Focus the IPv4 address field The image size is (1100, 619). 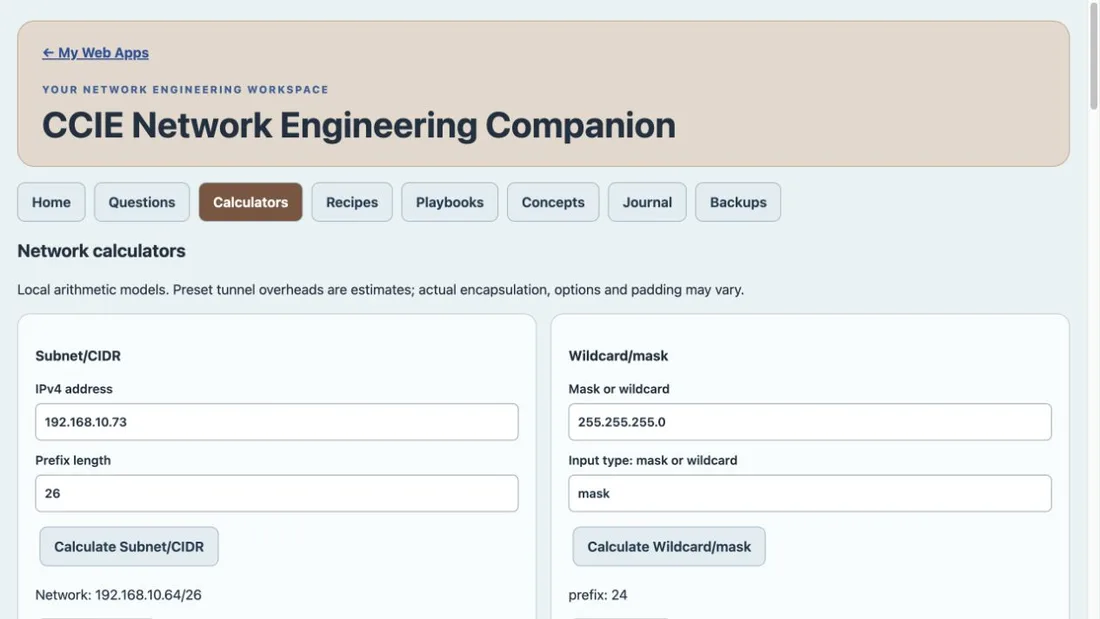276,422
